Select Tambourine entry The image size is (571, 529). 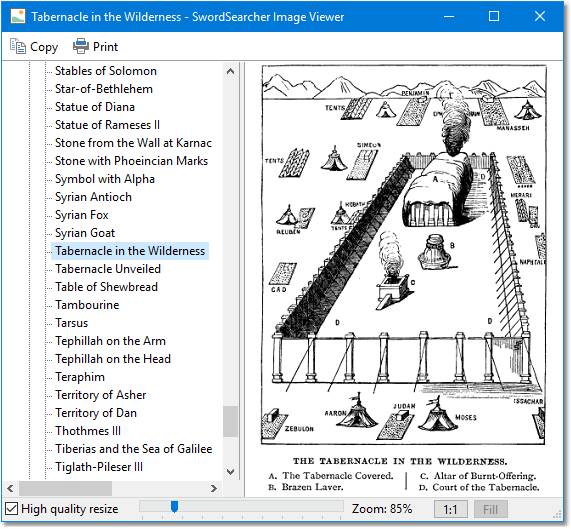(87, 305)
